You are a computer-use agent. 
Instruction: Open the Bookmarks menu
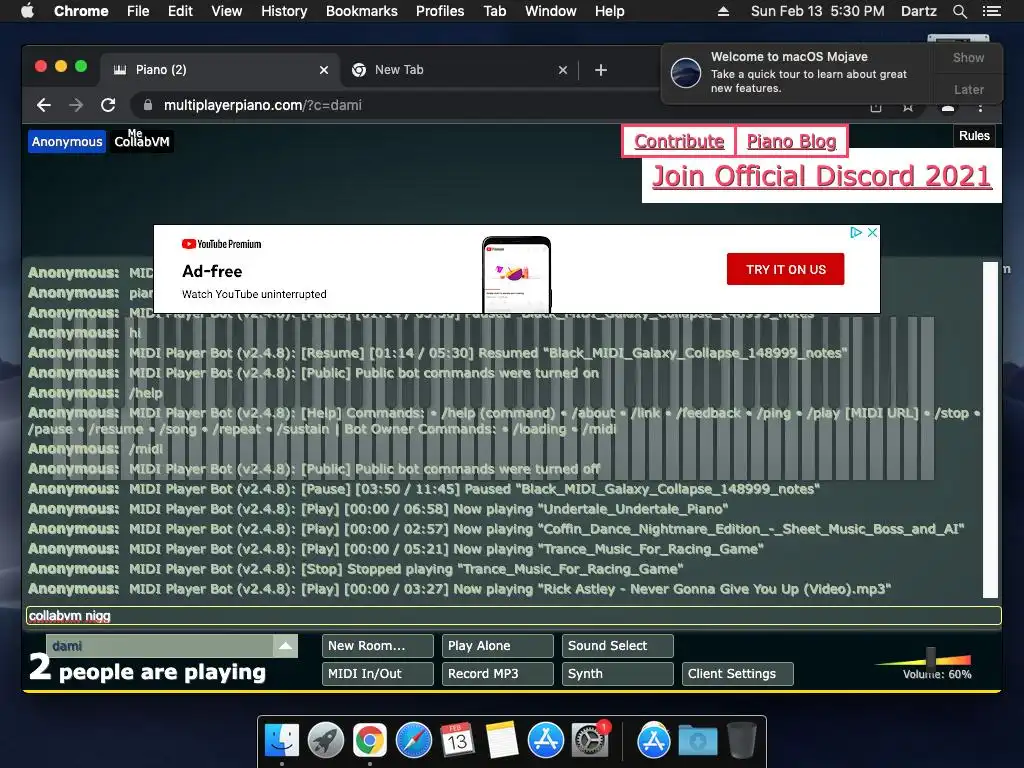tap(362, 11)
